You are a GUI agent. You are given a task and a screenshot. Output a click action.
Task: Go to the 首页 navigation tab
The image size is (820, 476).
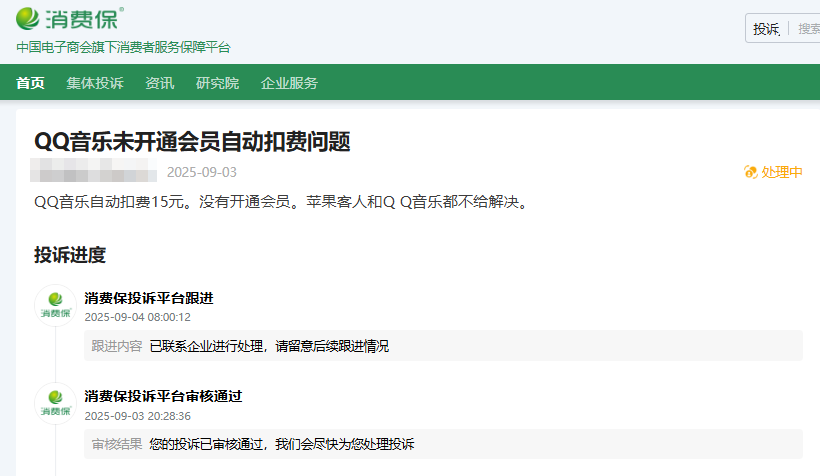pyautogui.click(x=30, y=83)
